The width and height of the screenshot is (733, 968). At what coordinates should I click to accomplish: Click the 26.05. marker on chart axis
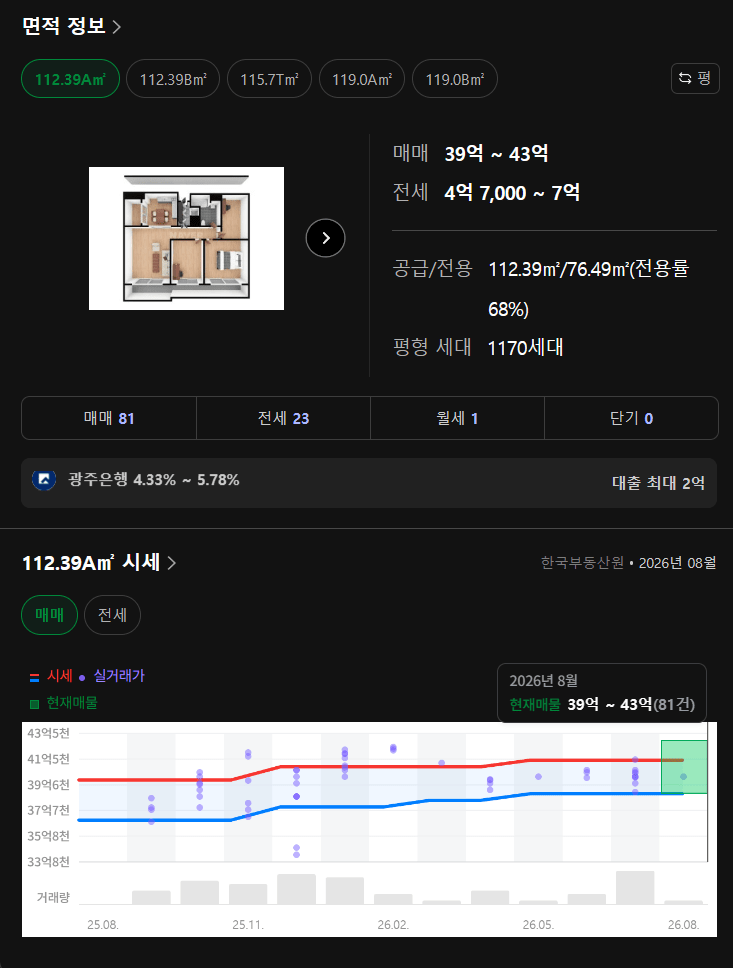(538, 925)
